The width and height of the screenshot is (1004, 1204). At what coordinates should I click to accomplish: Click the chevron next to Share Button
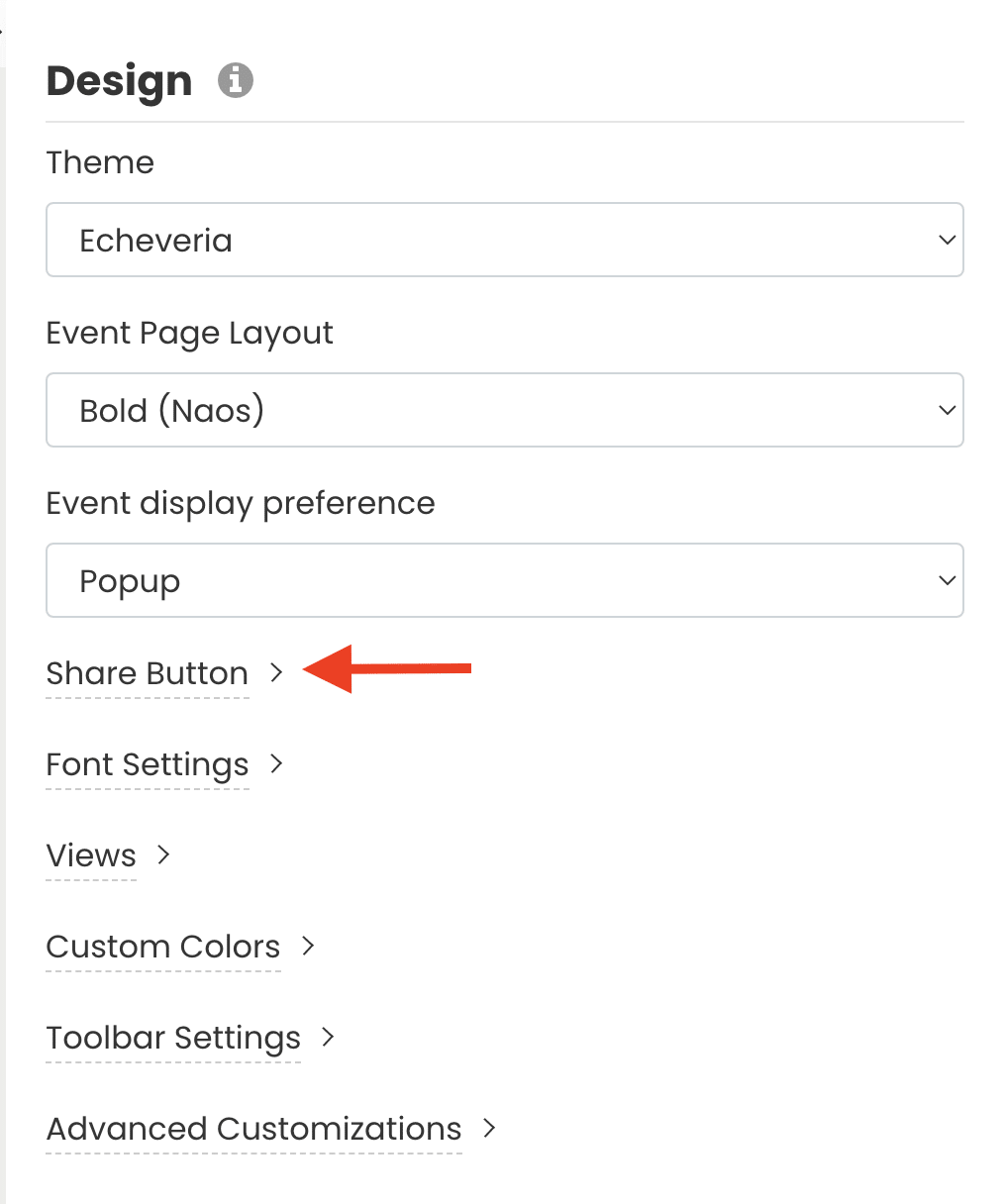[275, 672]
